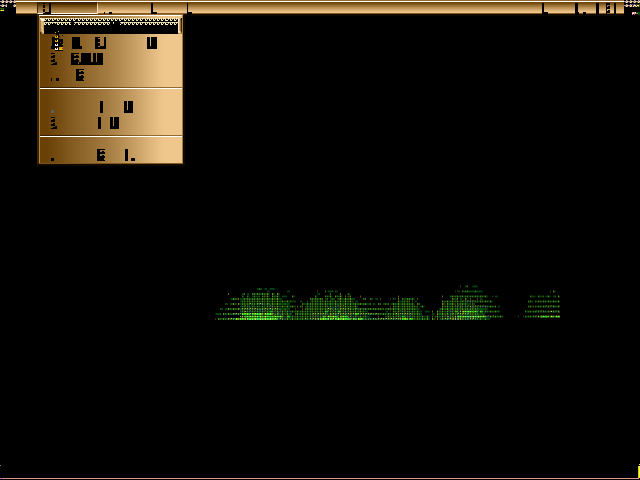Click the yellow icon beside the first dropdown entry
The height and width of the screenshot is (480, 640).
56,43
